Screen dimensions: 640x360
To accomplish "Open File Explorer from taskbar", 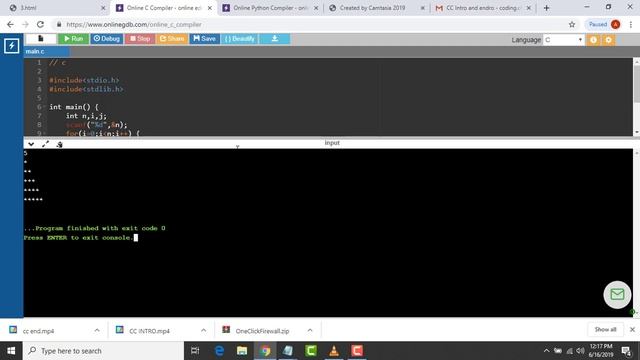I will pos(242,351).
